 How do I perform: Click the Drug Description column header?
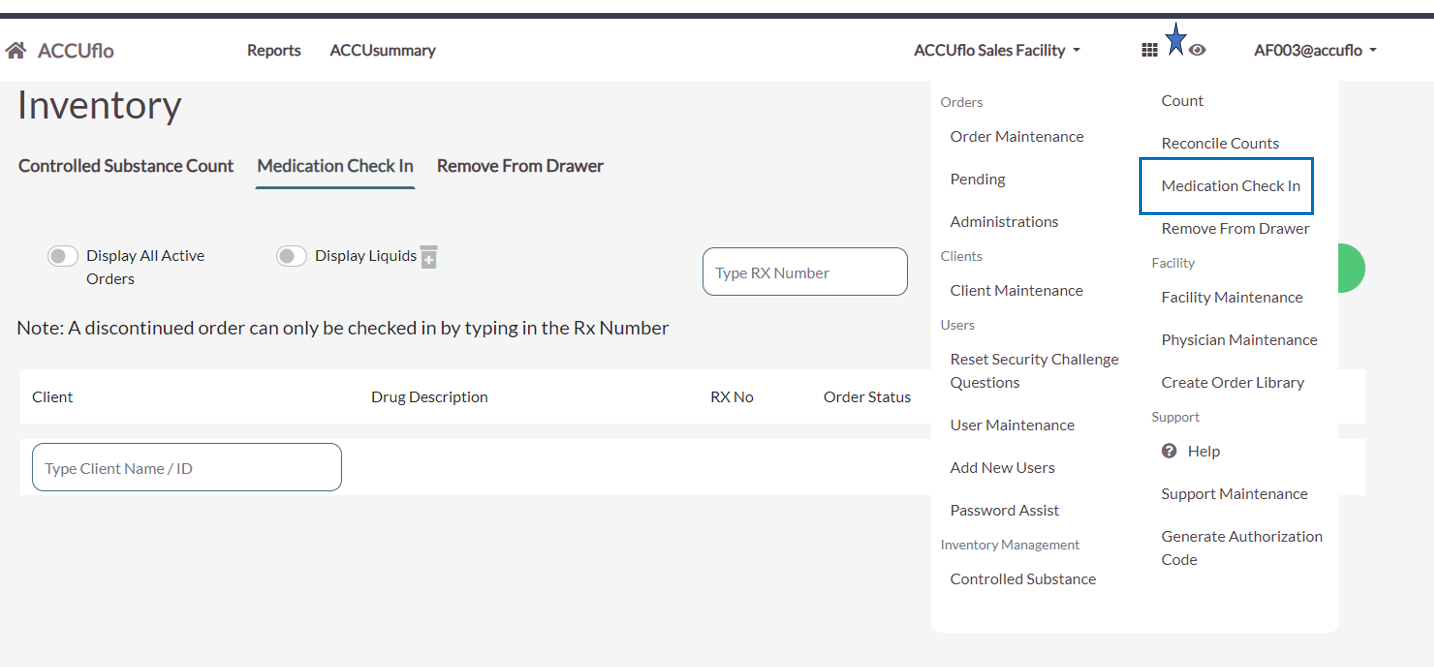tap(429, 397)
